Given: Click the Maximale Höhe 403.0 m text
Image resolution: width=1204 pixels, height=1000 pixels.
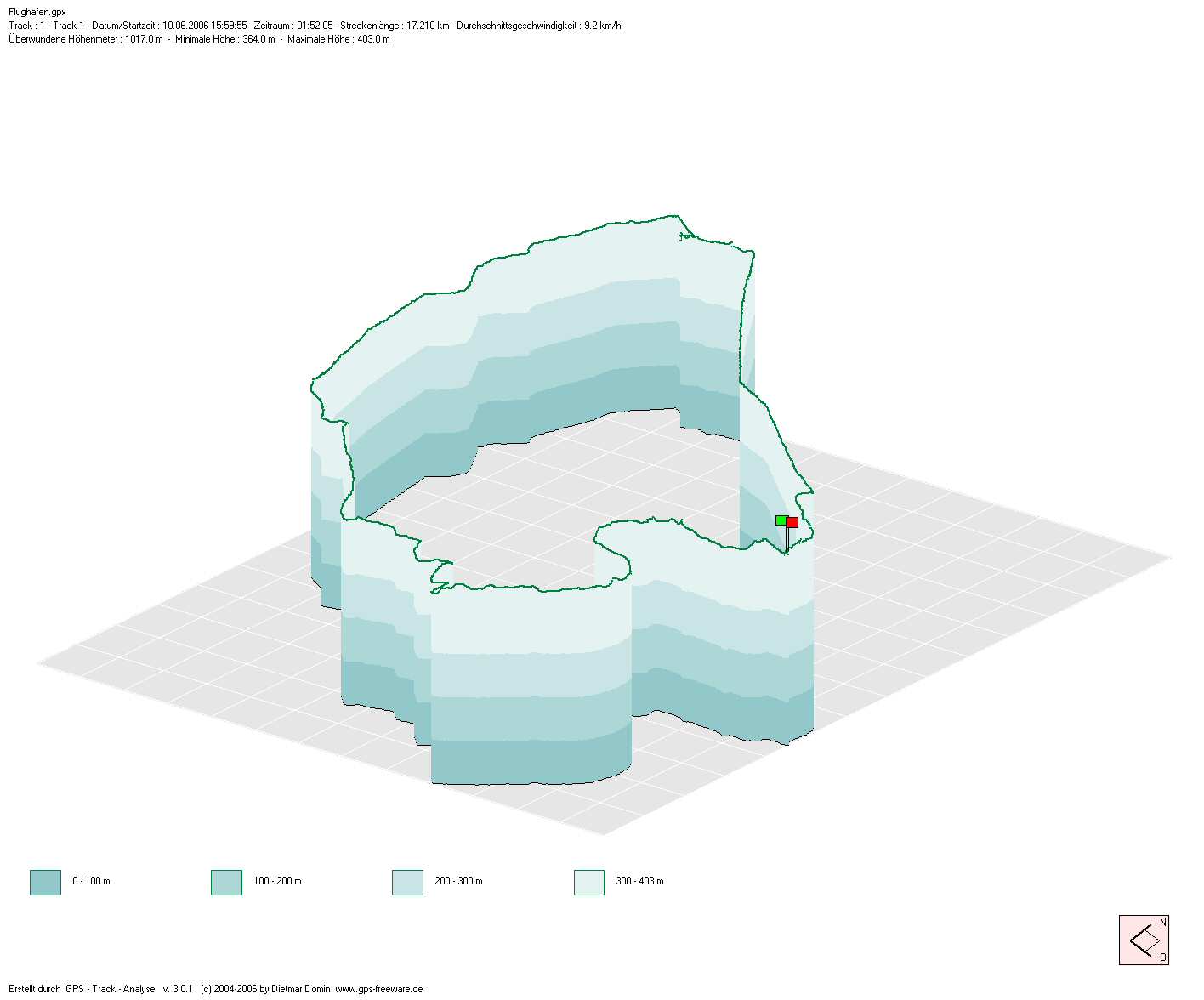Looking at the screenshot, I should (338, 39).
